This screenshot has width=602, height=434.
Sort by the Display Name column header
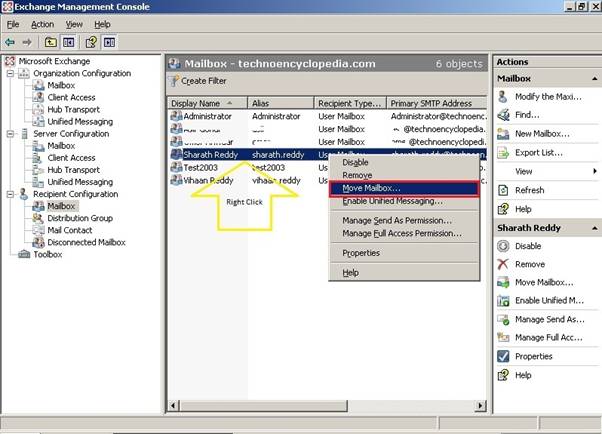(x=208, y=103)
